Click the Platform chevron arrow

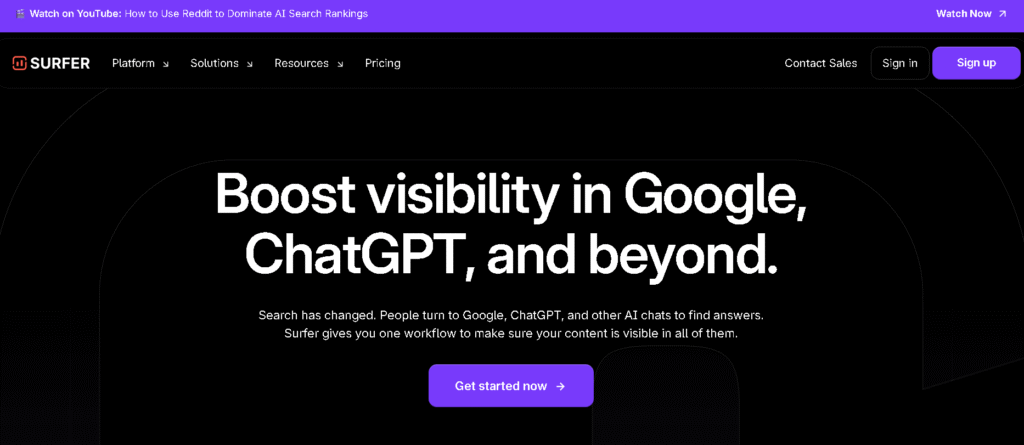pyautogui.click(x=166, y=64)
